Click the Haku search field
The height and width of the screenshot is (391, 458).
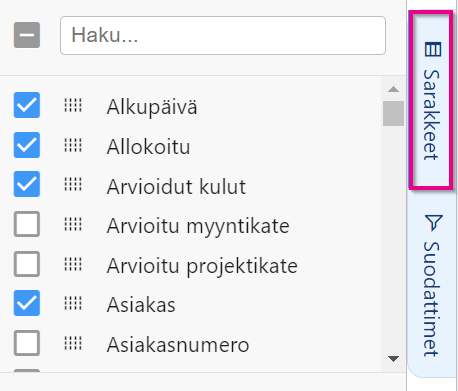(x=223, y=35)
